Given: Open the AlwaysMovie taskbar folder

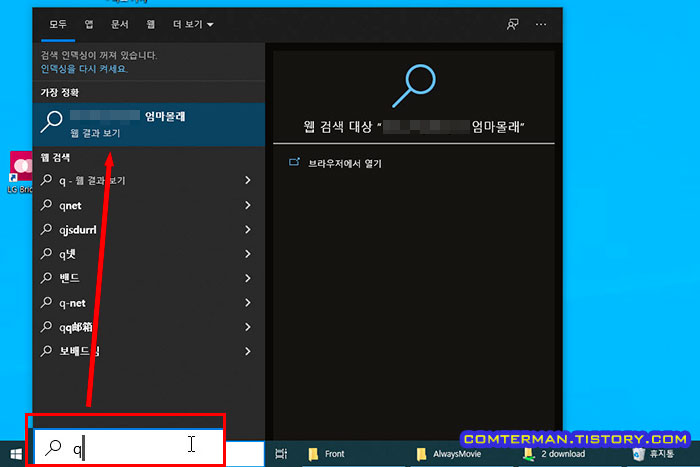Looking at the screenshot, I should coord(450,454).
